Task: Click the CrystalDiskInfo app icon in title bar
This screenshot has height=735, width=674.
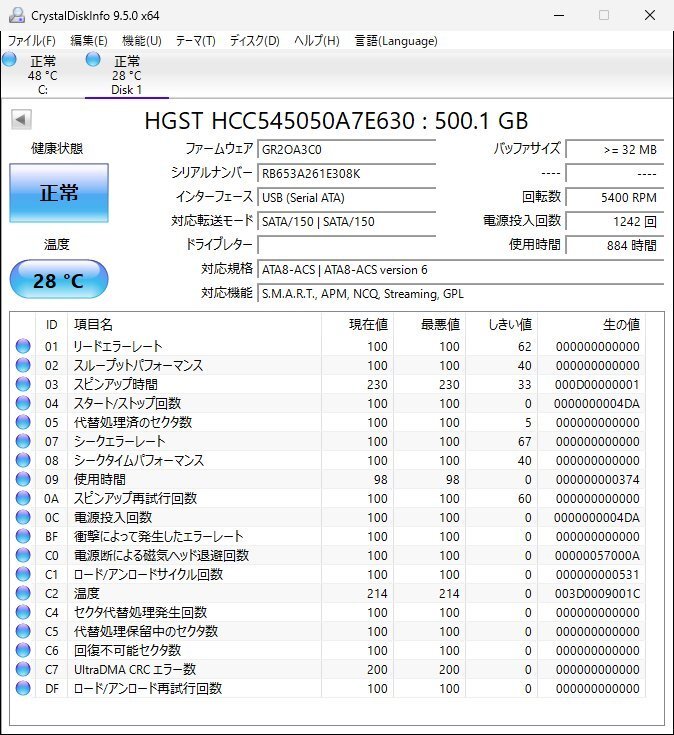Action: [17, 15]
